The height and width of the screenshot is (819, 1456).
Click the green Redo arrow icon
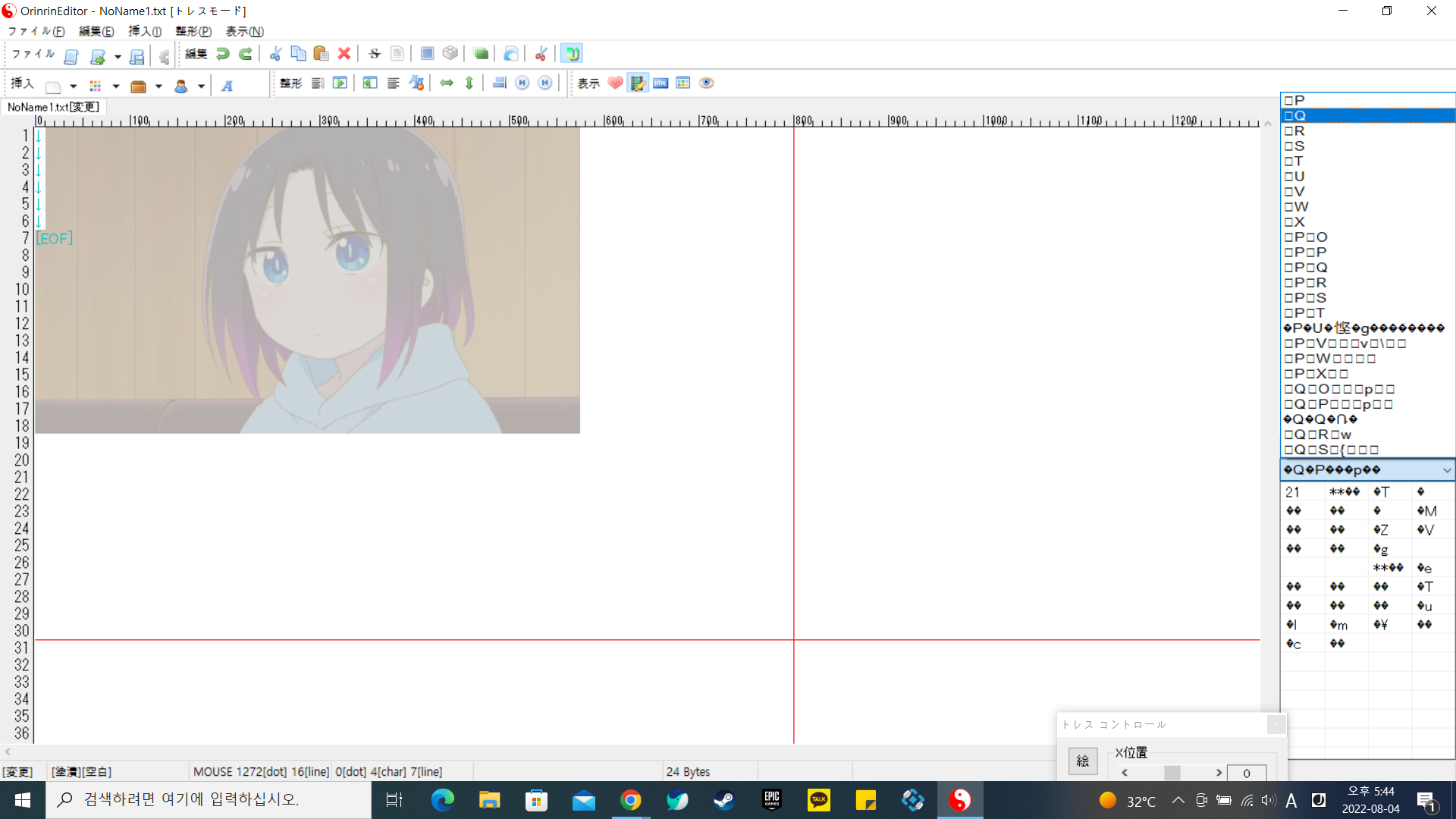(246, 54)
